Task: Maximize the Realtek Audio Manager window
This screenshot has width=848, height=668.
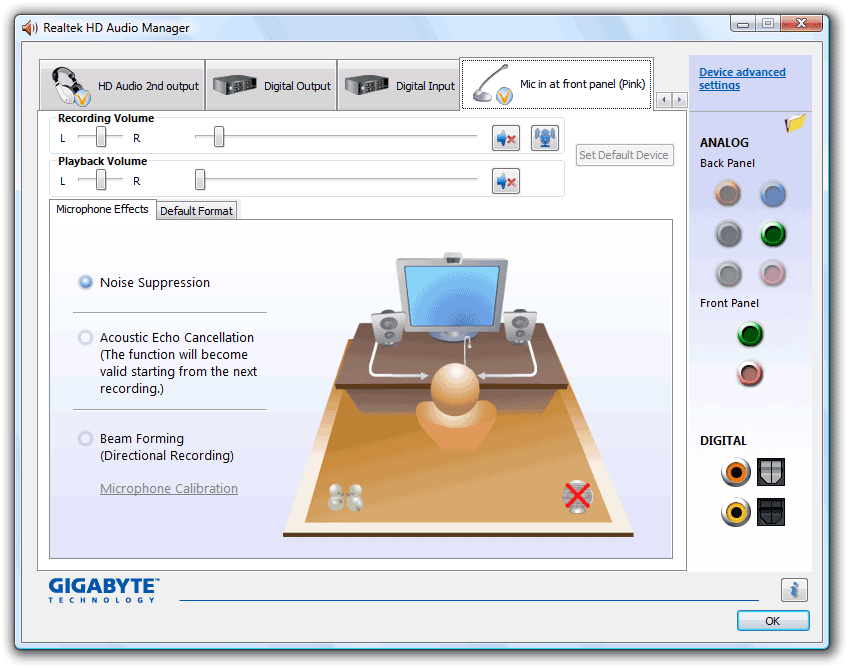Action: (768, 23)
